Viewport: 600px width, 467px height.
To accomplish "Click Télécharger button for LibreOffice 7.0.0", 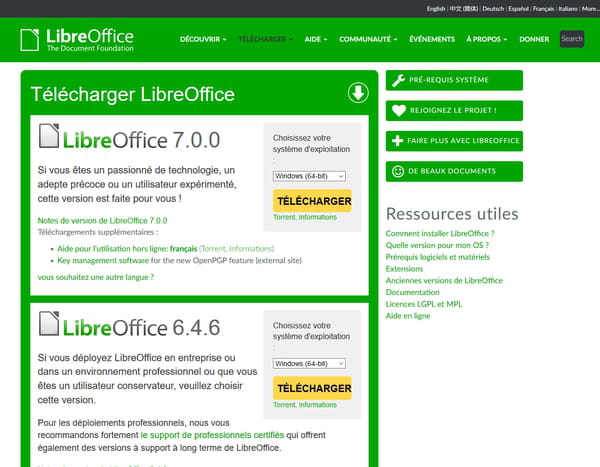I will pyautogui.click(x=312, y=201).
